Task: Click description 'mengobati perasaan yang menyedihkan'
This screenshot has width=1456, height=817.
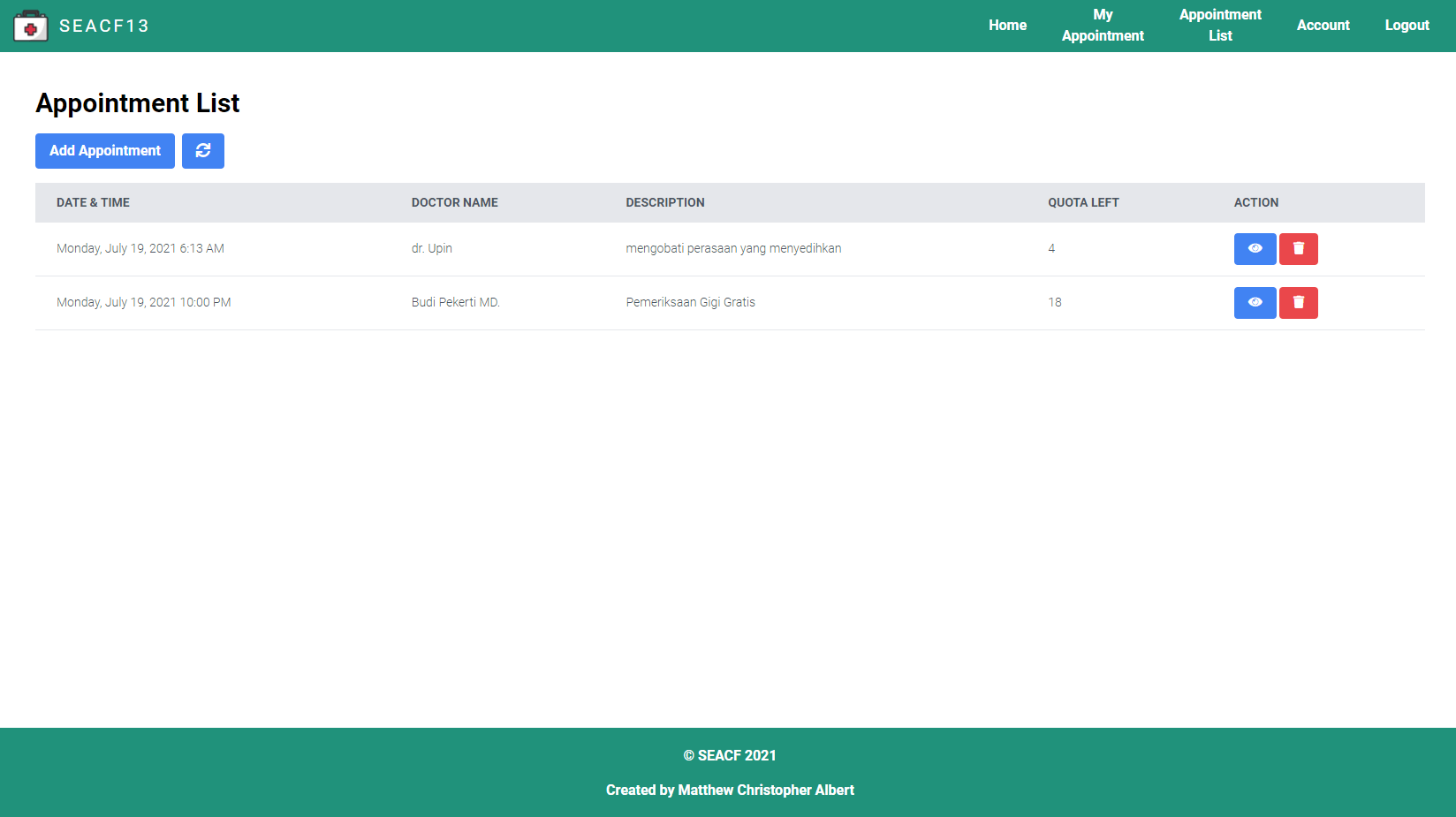Action: (x=733, y=248)
